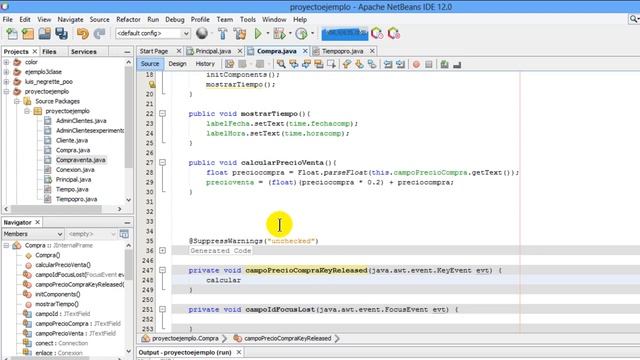Screen dimensions: 640x360
Task: Click the Clean and Build icon
Action: coord(240,33)
